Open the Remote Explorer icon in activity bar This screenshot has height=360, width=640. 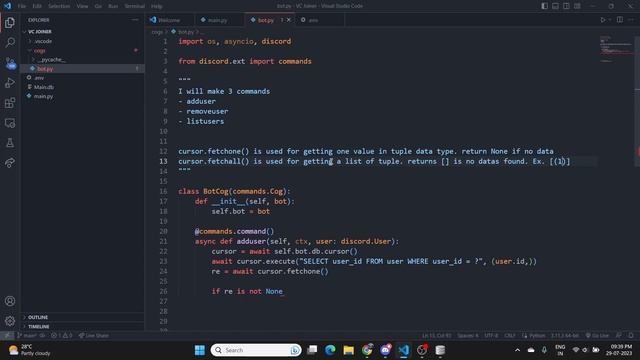(10, 123)
